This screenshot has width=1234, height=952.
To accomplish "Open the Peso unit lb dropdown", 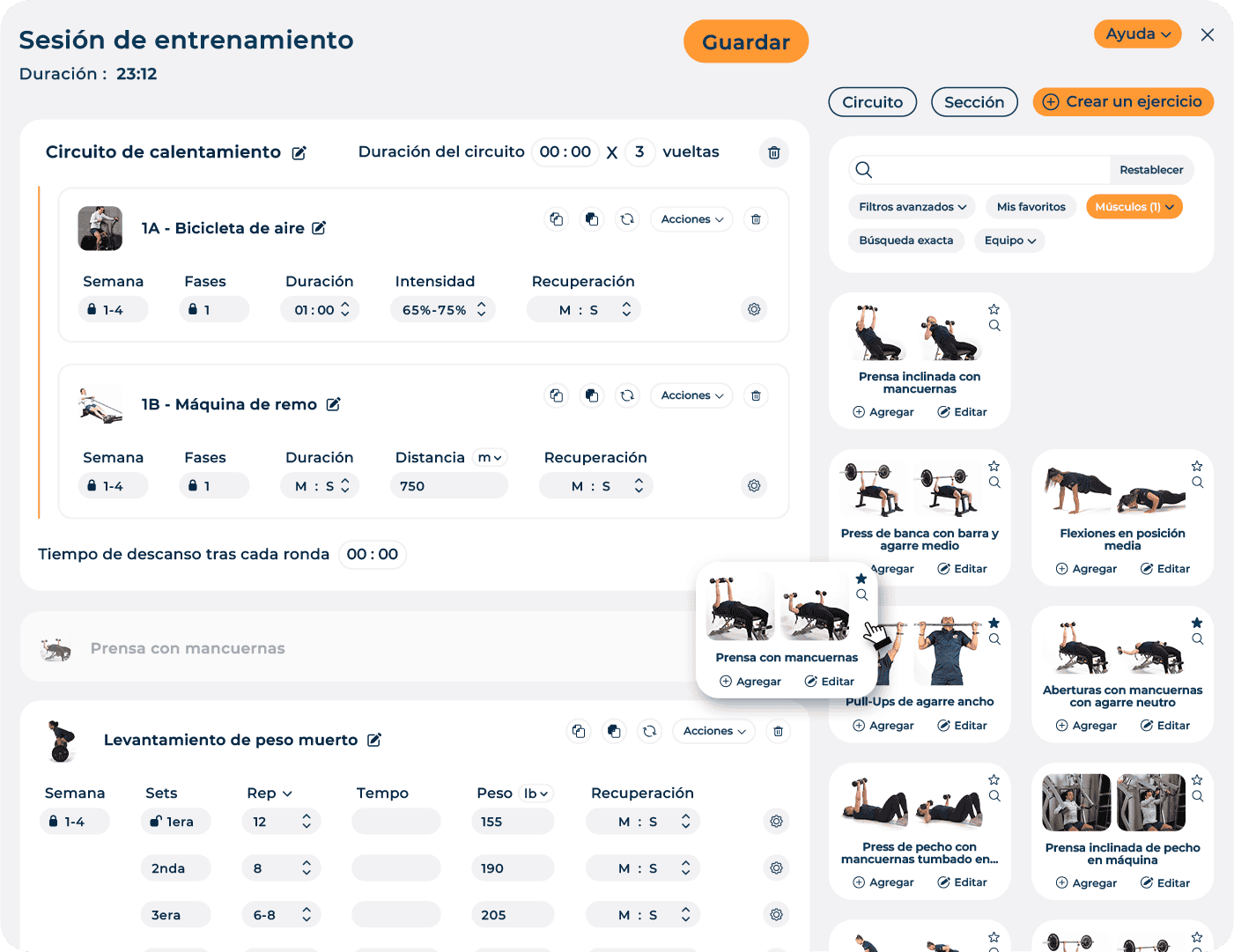I will (536, 793).
